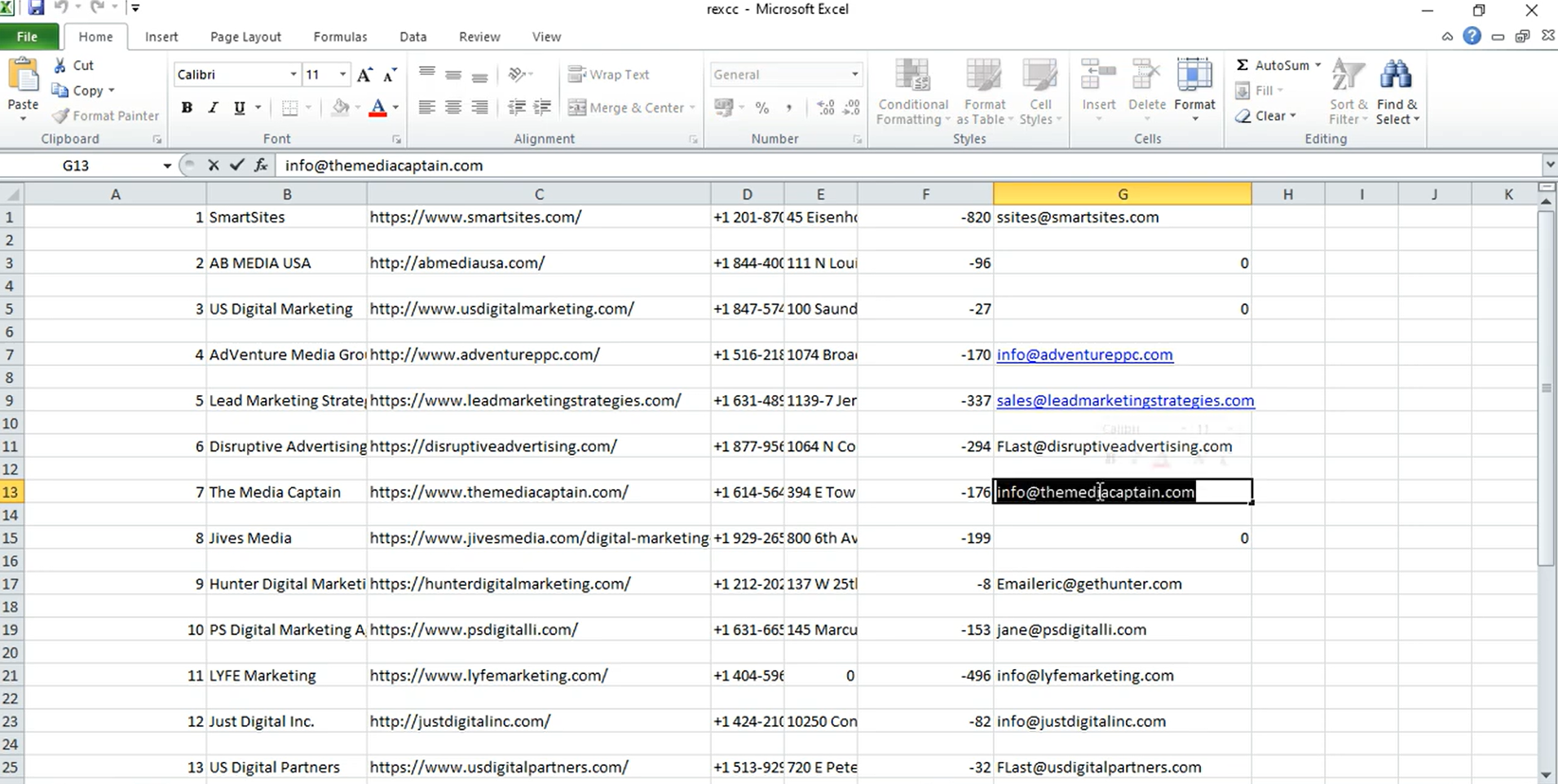Open the font size dropdown

point(342,74)
